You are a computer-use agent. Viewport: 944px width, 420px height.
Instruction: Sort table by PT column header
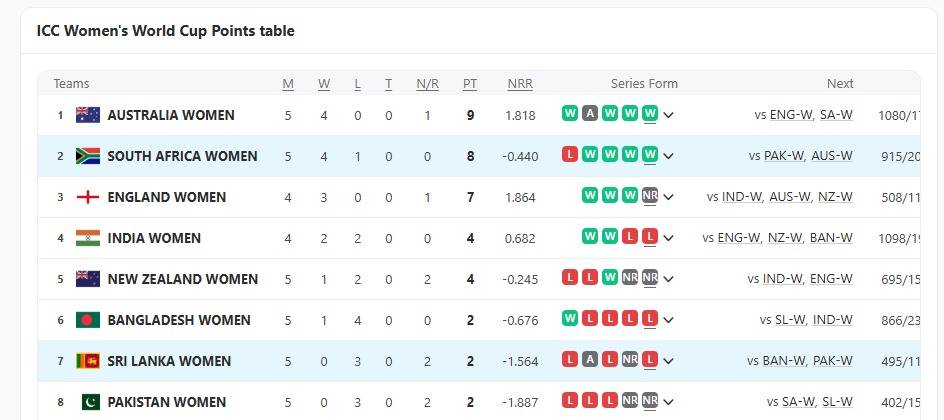(470, 84)
